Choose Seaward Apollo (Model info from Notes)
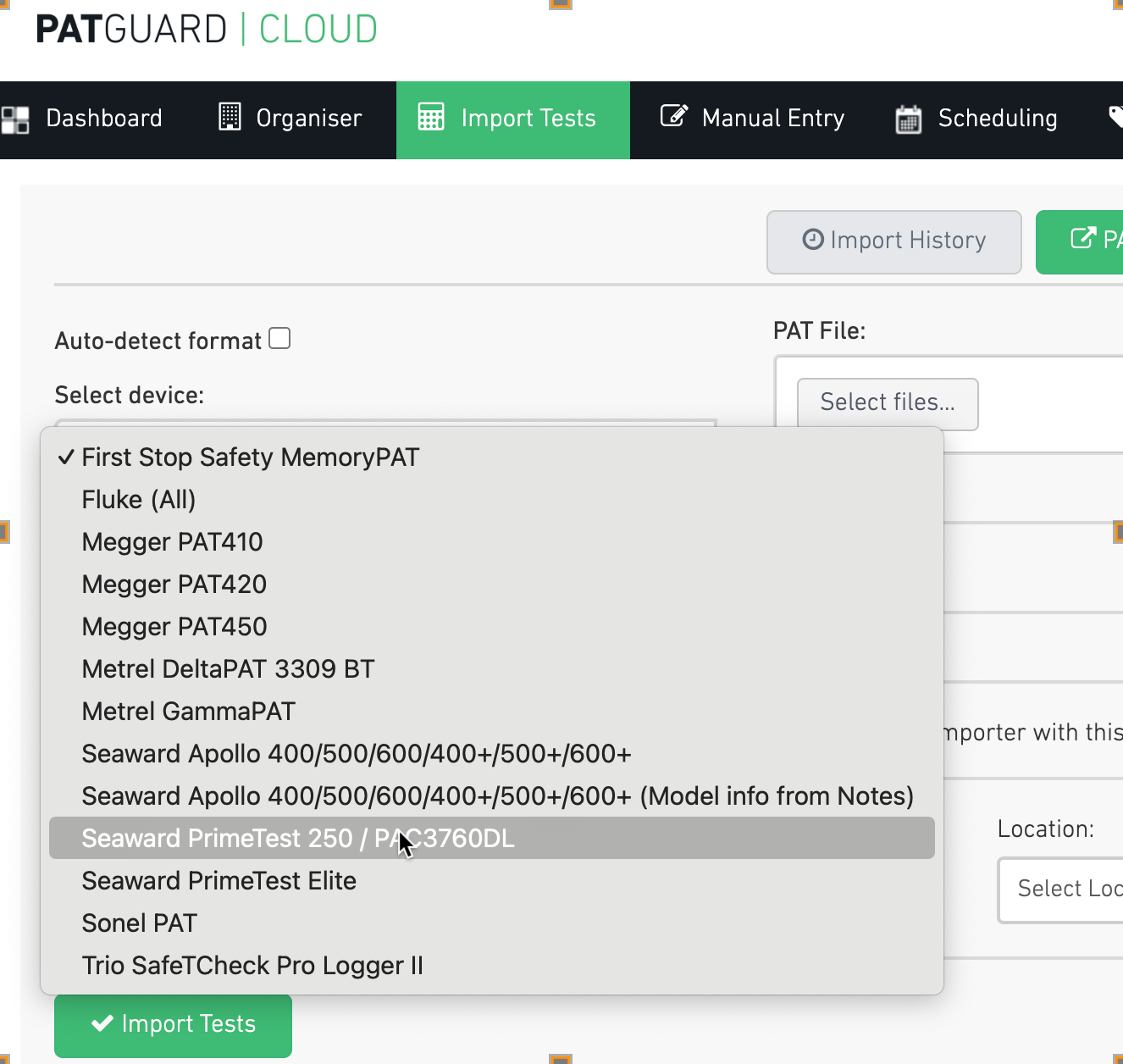This screenshot has width=1123, height=1064. point(492,796)
